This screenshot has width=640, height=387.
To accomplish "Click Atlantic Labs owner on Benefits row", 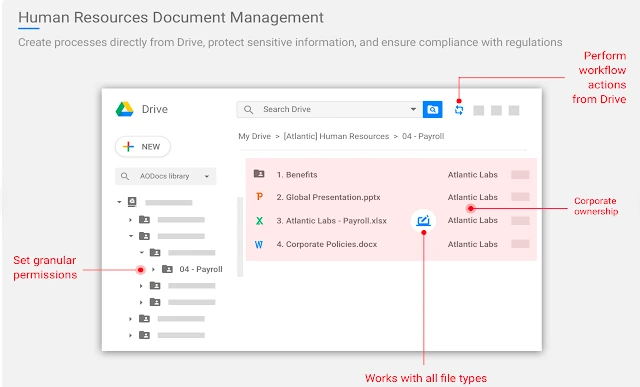I will point(473,175).
